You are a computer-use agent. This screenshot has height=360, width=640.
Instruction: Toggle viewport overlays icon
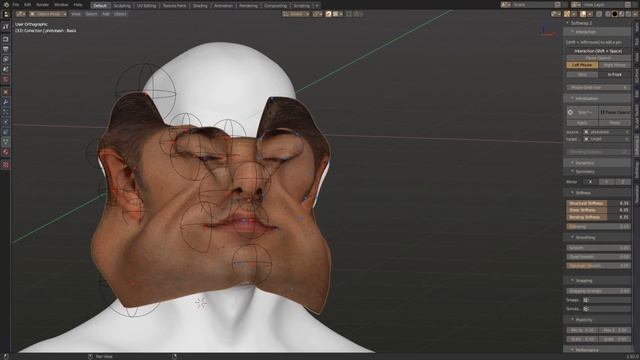pyautogui.click(x=583, y=14)
